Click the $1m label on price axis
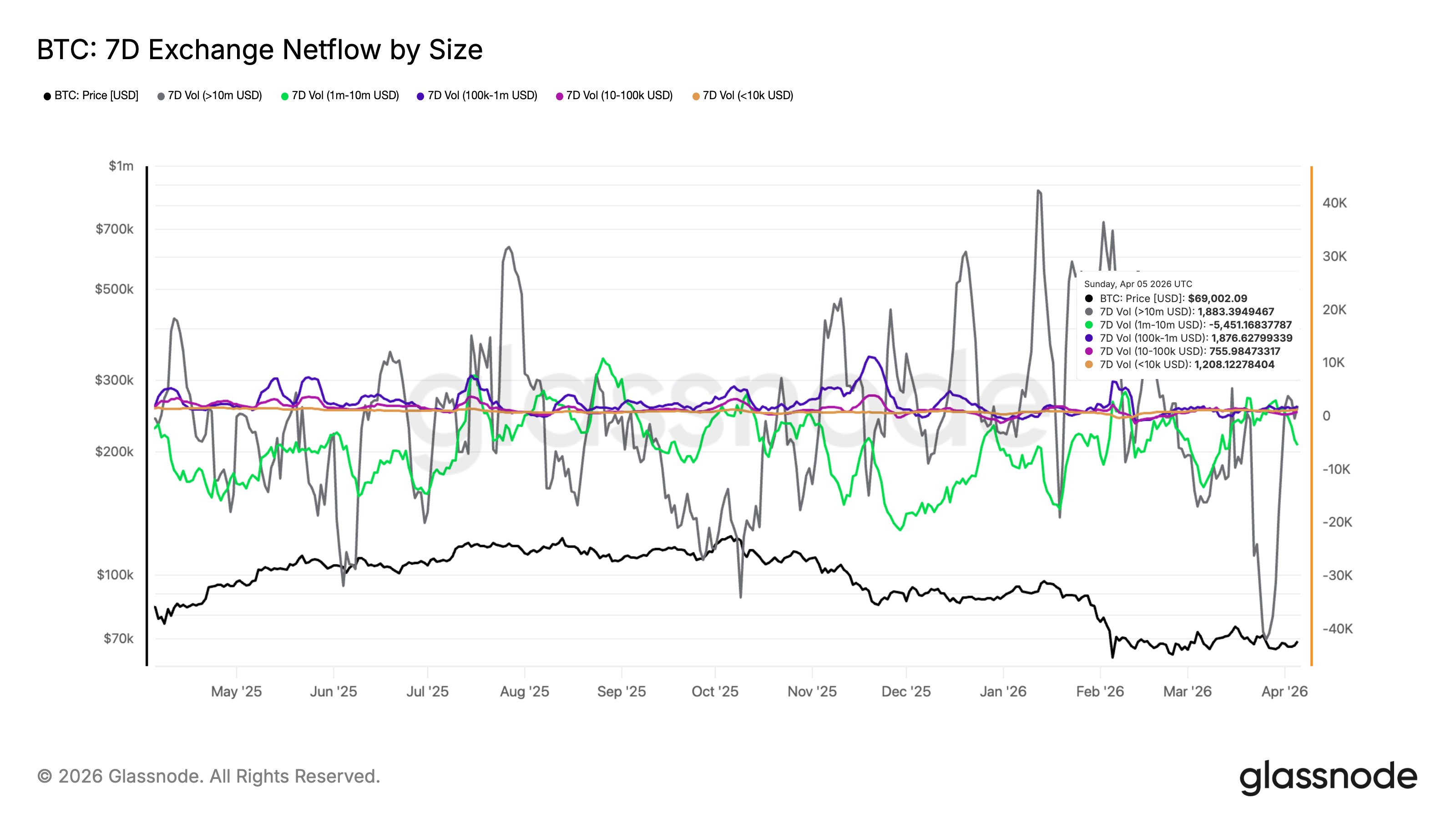The width and height of the screenshot is (1456, 819). 121,166
